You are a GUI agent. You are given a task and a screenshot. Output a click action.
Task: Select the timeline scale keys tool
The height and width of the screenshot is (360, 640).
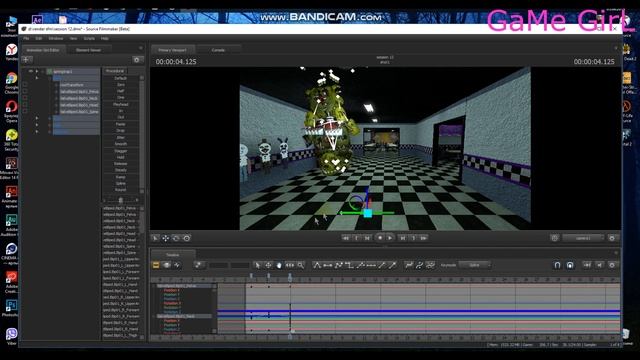click(290, 265)
